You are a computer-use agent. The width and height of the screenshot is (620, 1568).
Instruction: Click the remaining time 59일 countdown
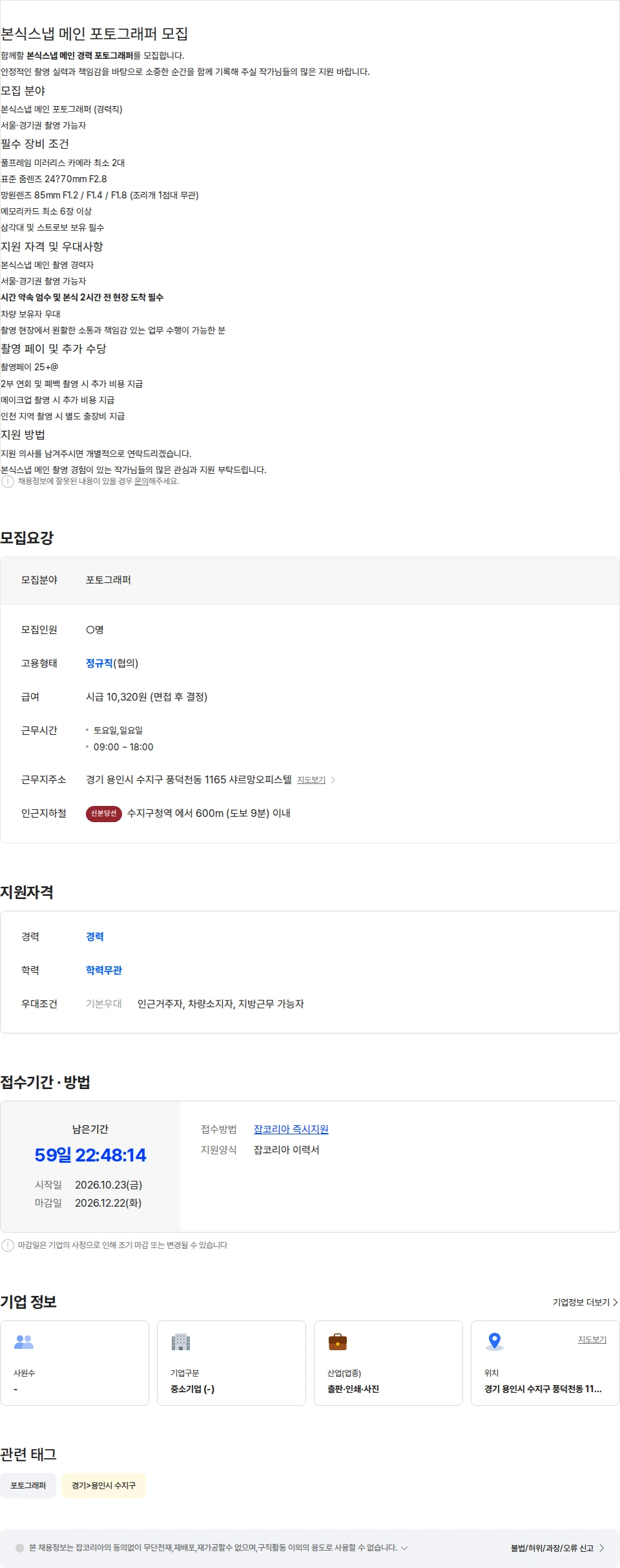pyautogui.click(x=90, y=1155)
